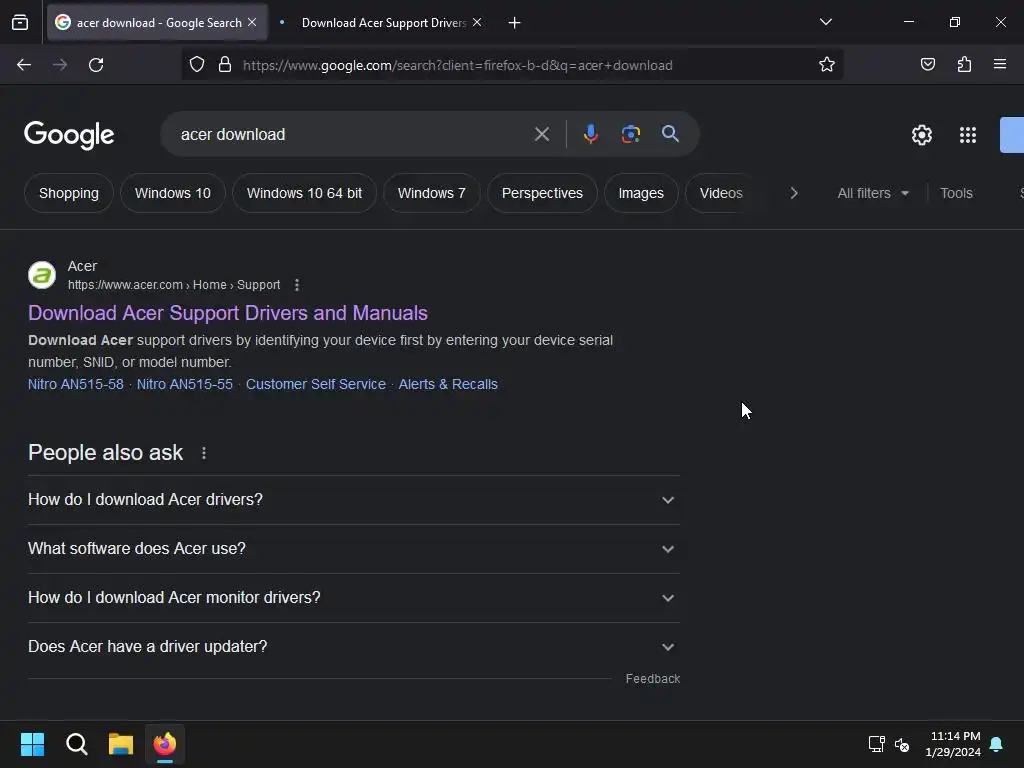The height and width of the screenshot is (768, 1024).
Task: Reload the current page
Action: [96, 65]
